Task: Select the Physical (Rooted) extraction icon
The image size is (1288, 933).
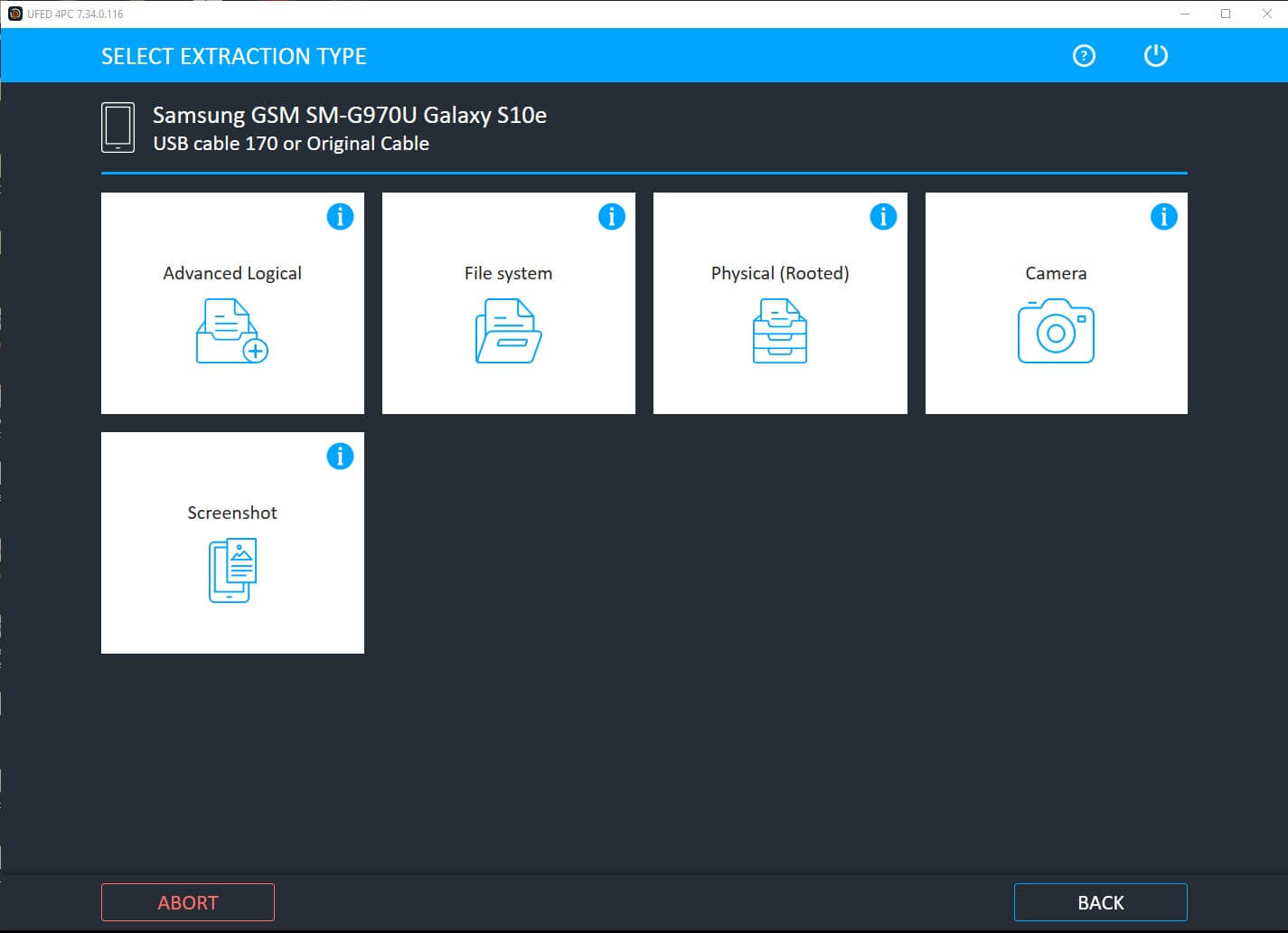Action: pyautogui.click(x=779, y=332)
